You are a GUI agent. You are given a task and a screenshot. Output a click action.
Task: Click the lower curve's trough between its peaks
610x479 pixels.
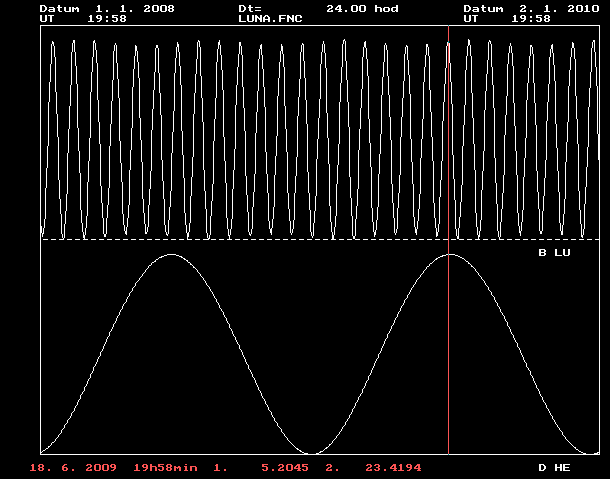coord(313,452)
